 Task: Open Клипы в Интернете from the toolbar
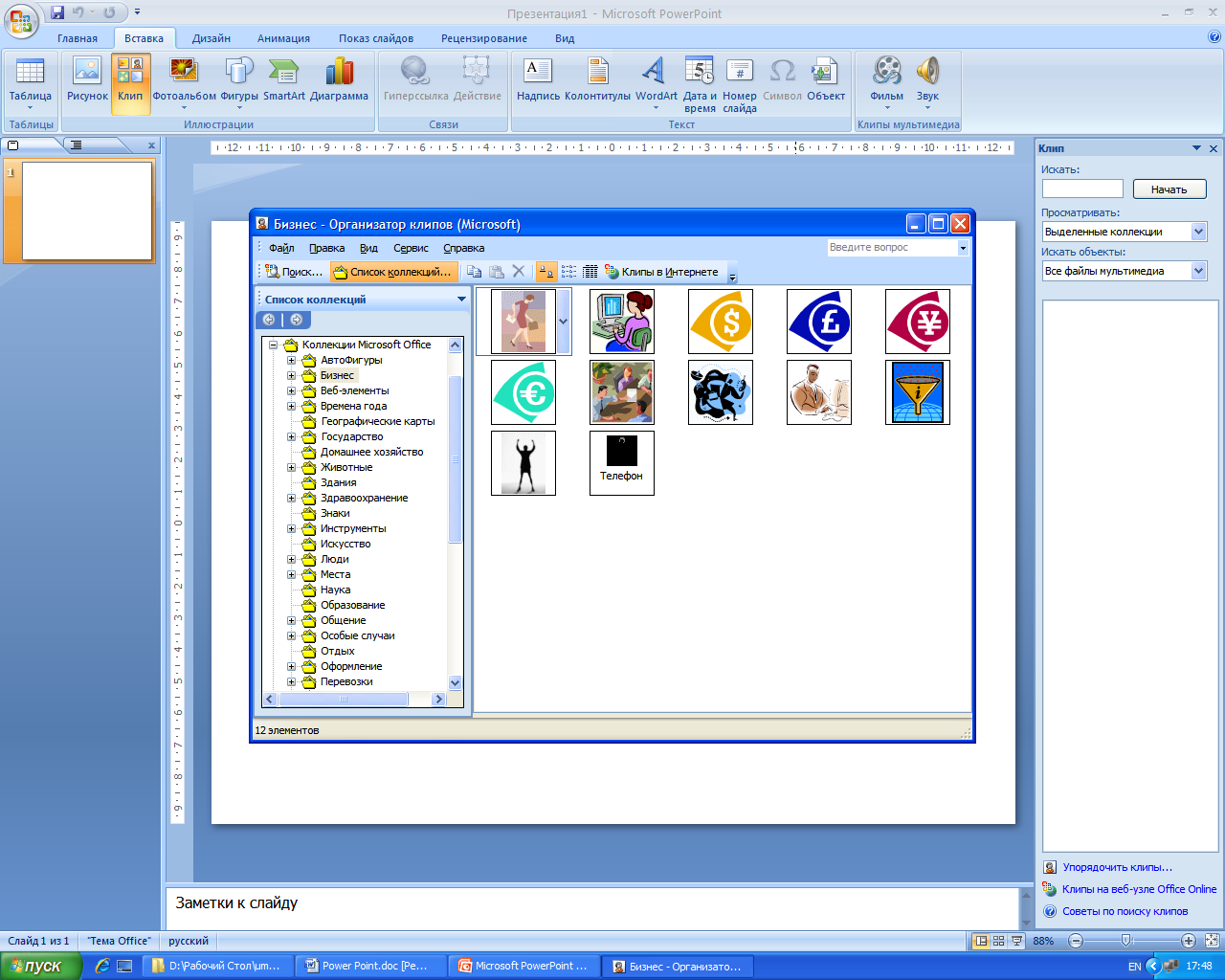tap(661, 272)
